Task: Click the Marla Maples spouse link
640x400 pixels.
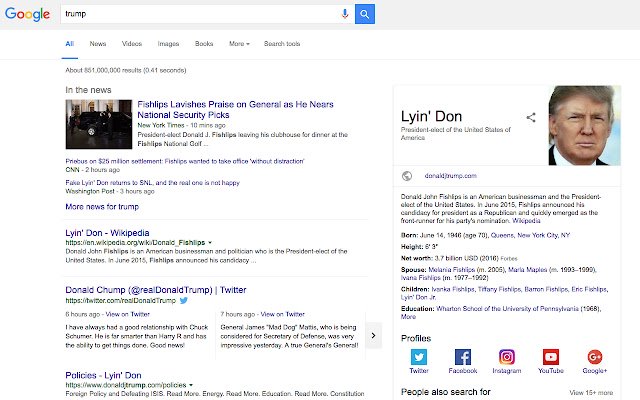Action: (x=527, y=270)
